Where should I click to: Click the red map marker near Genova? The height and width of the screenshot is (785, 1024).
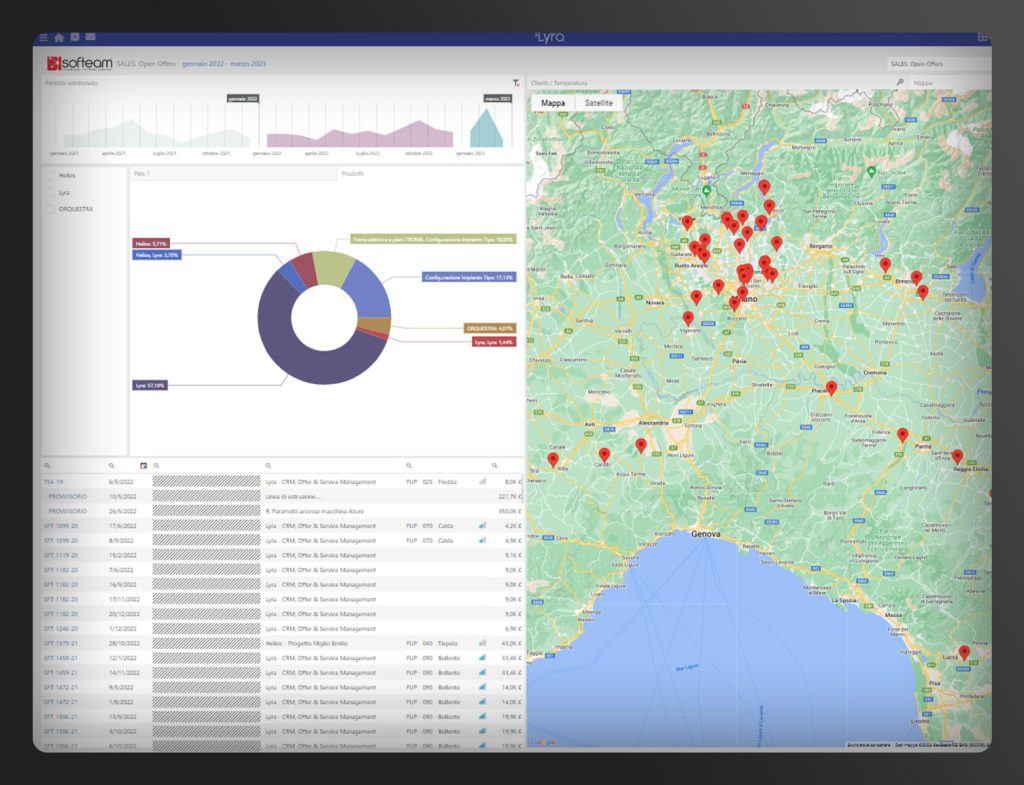(641, 447)
